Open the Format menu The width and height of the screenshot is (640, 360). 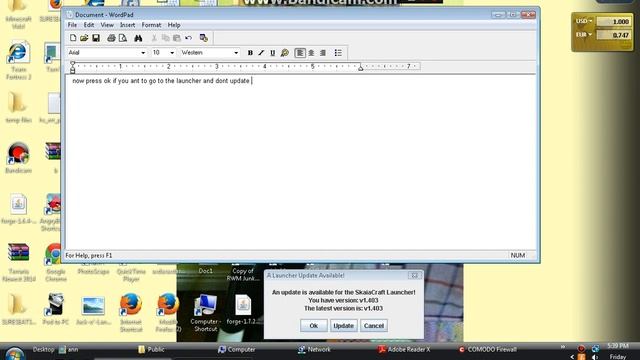[x=151, y=25]
